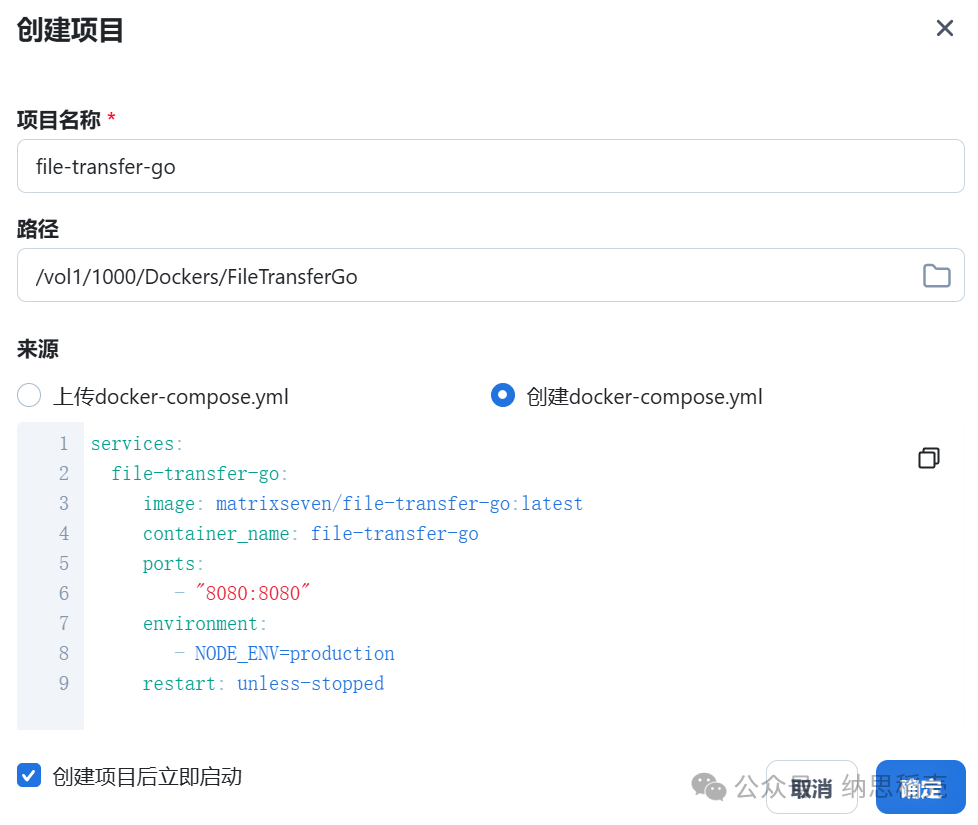Click the "8080:8080" port mapping text

tap(253, 593)
